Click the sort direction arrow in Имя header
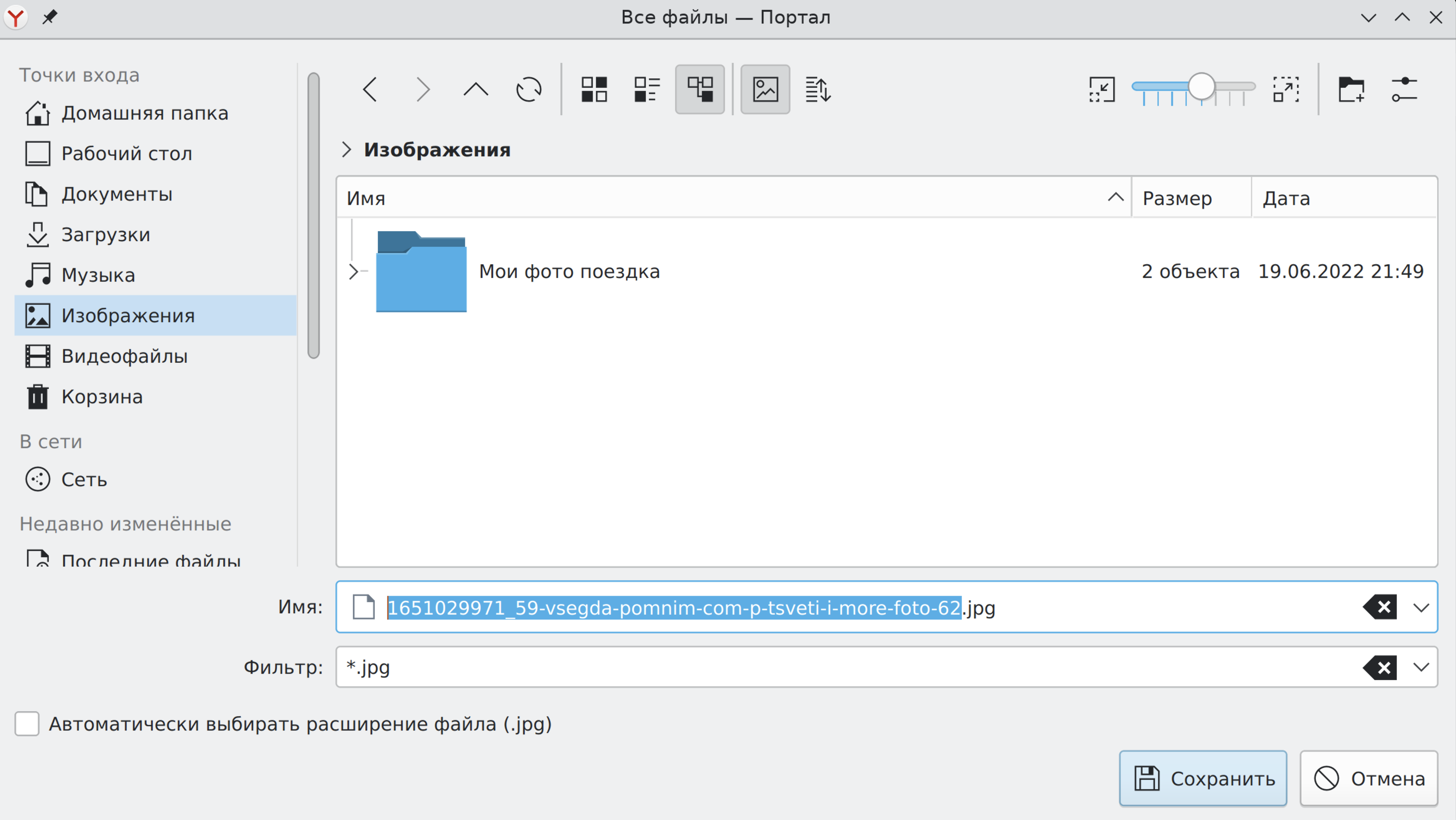 (1115, 197)
